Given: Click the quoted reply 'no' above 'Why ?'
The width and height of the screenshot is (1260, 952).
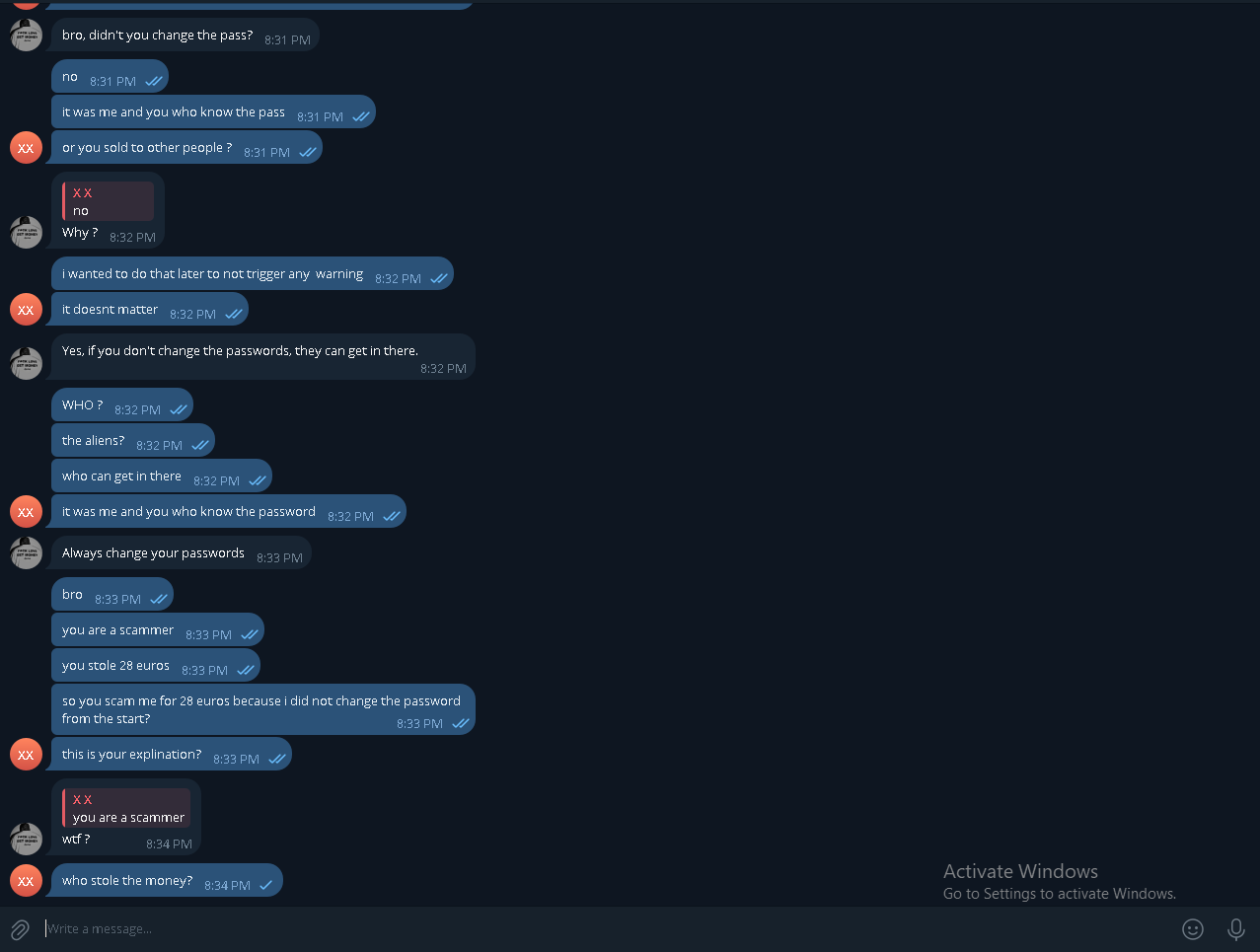Looking at the screenshot, I should click(x=108, y=201).
